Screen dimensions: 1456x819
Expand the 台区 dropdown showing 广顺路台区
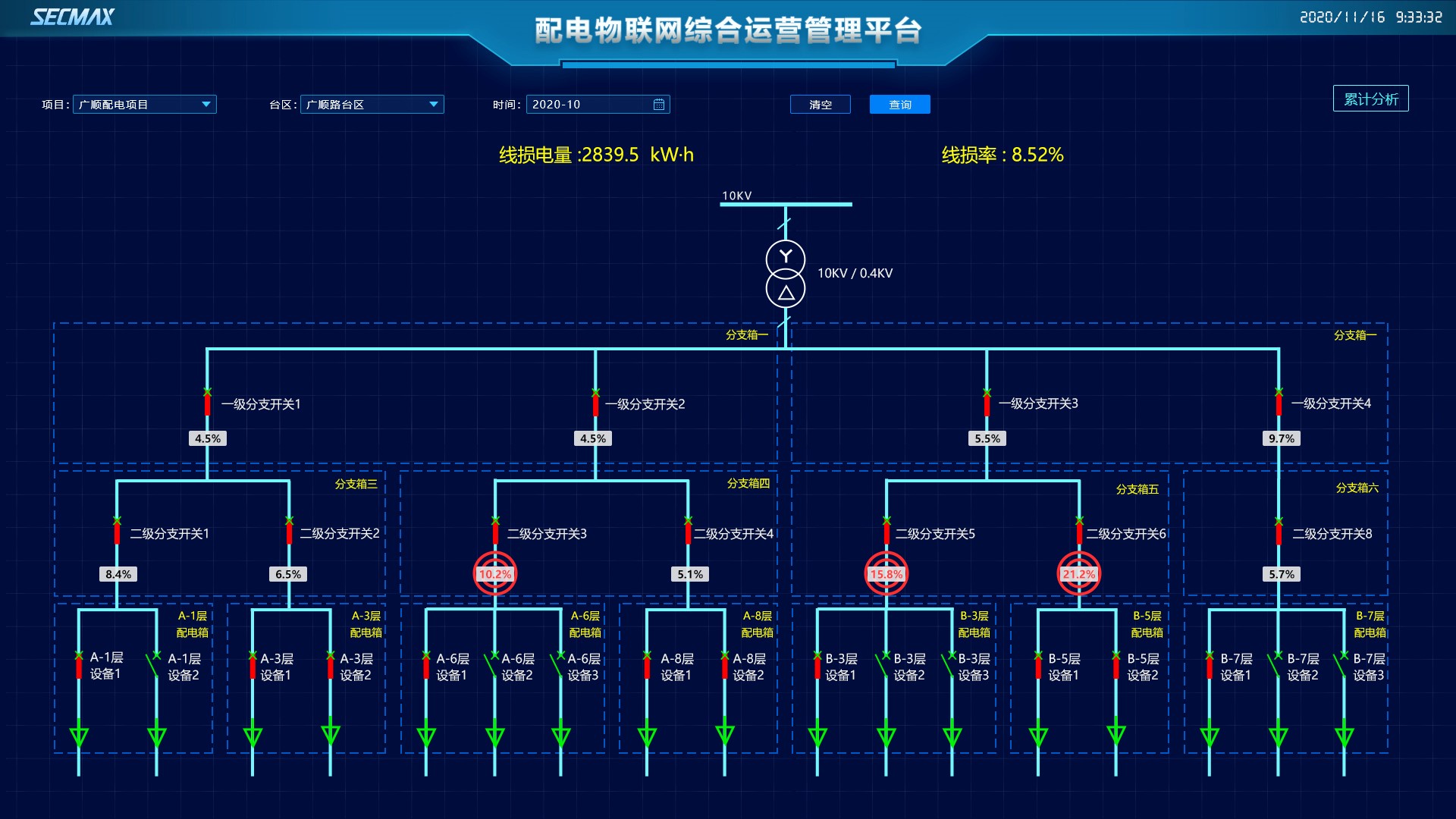pos(372,105)
